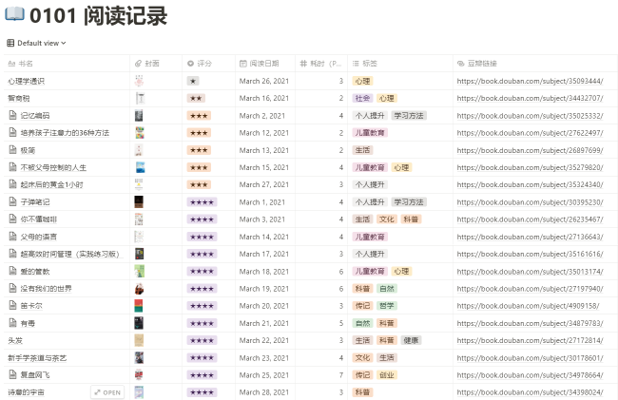Click the book title 新手学茶道与茶艺
The height and width of the screenshot is (400, 618).
coord(37,358)
